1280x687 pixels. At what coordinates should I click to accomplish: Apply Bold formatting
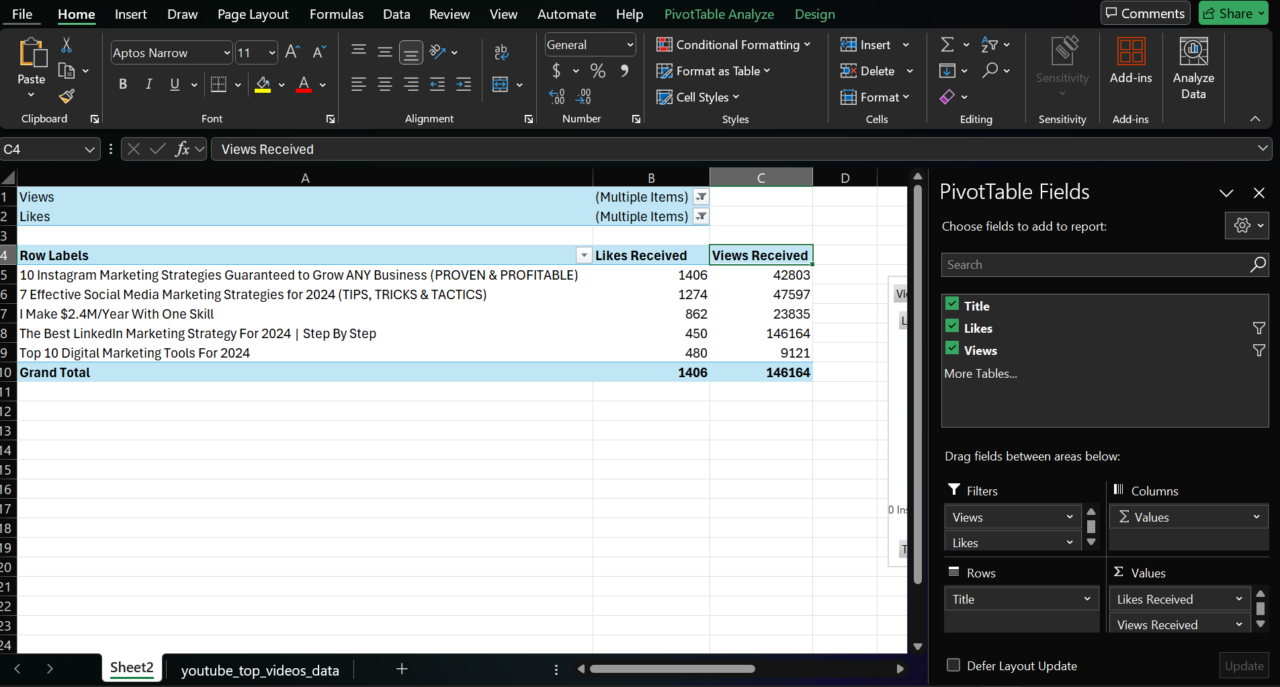tap(123, 84)
